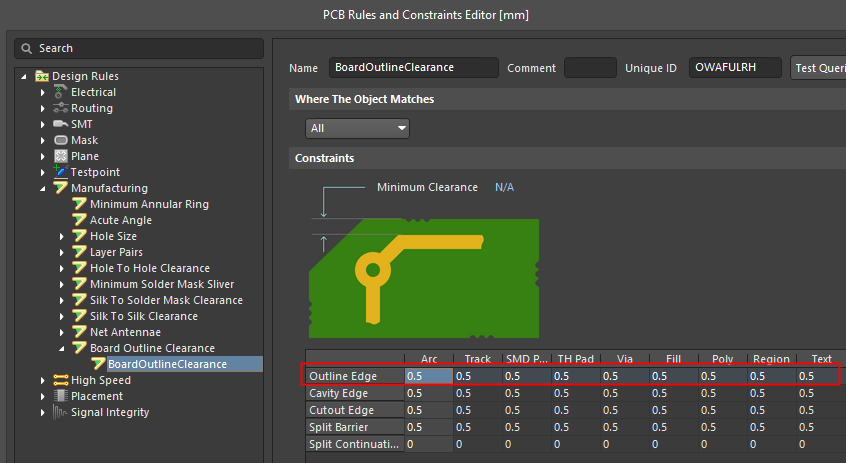Click the Arc column header
The width and height of the screenshot is (846, 463).
point(429,358)
